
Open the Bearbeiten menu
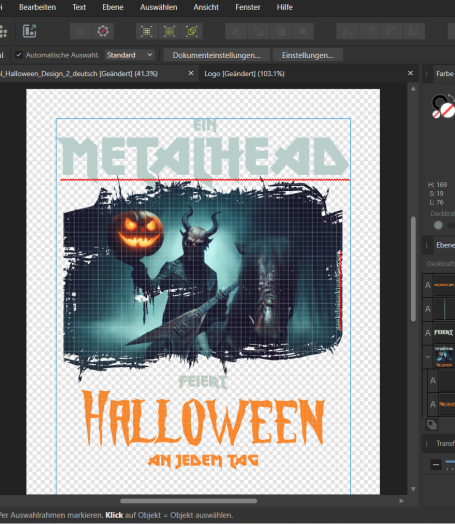[37, 7]
